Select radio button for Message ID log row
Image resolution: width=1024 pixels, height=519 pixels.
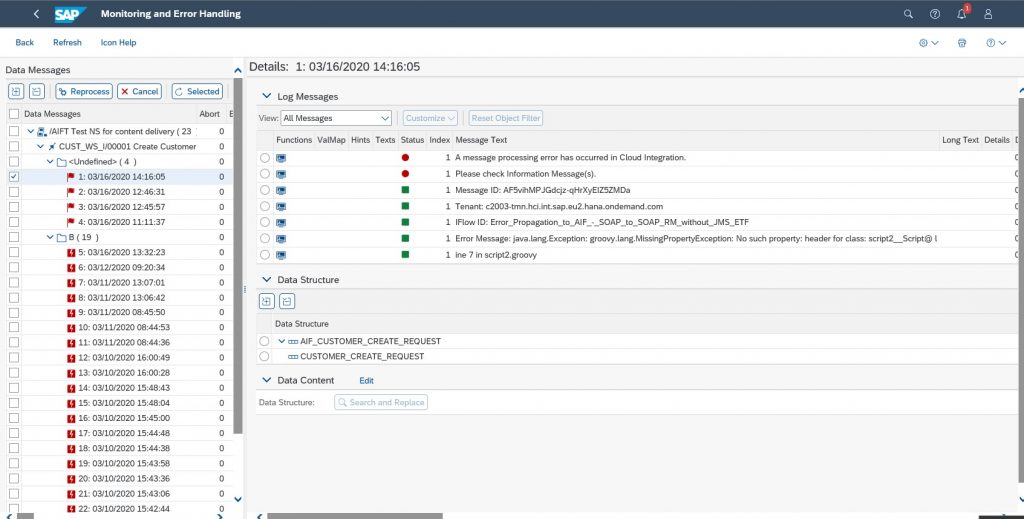264,190
